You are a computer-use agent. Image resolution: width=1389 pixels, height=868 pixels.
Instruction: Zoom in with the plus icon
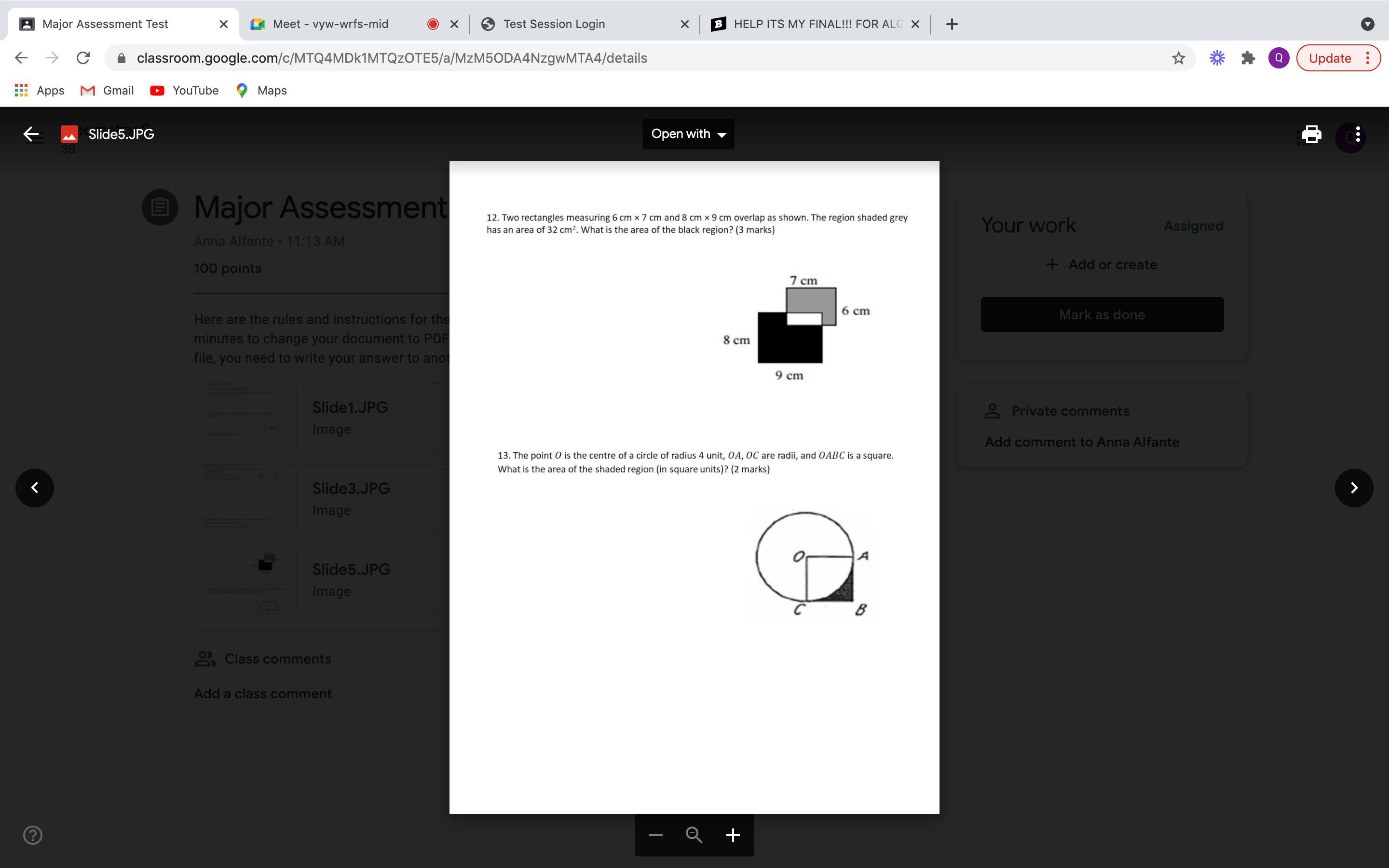[x=733, y=835]
